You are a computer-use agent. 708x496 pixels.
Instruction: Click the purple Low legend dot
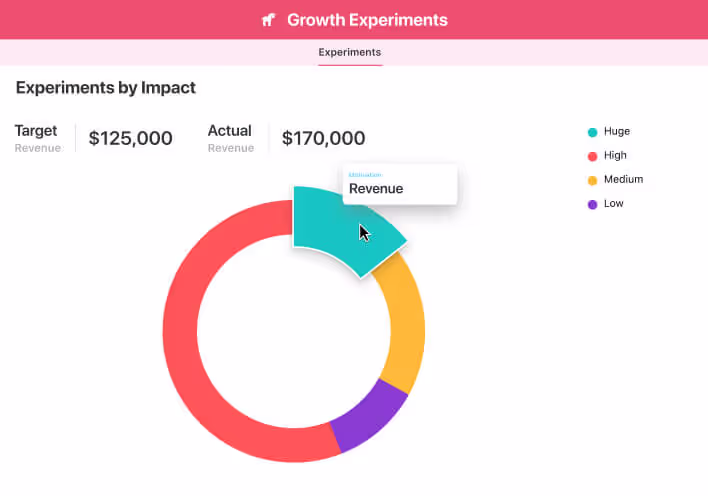[592, 204]
